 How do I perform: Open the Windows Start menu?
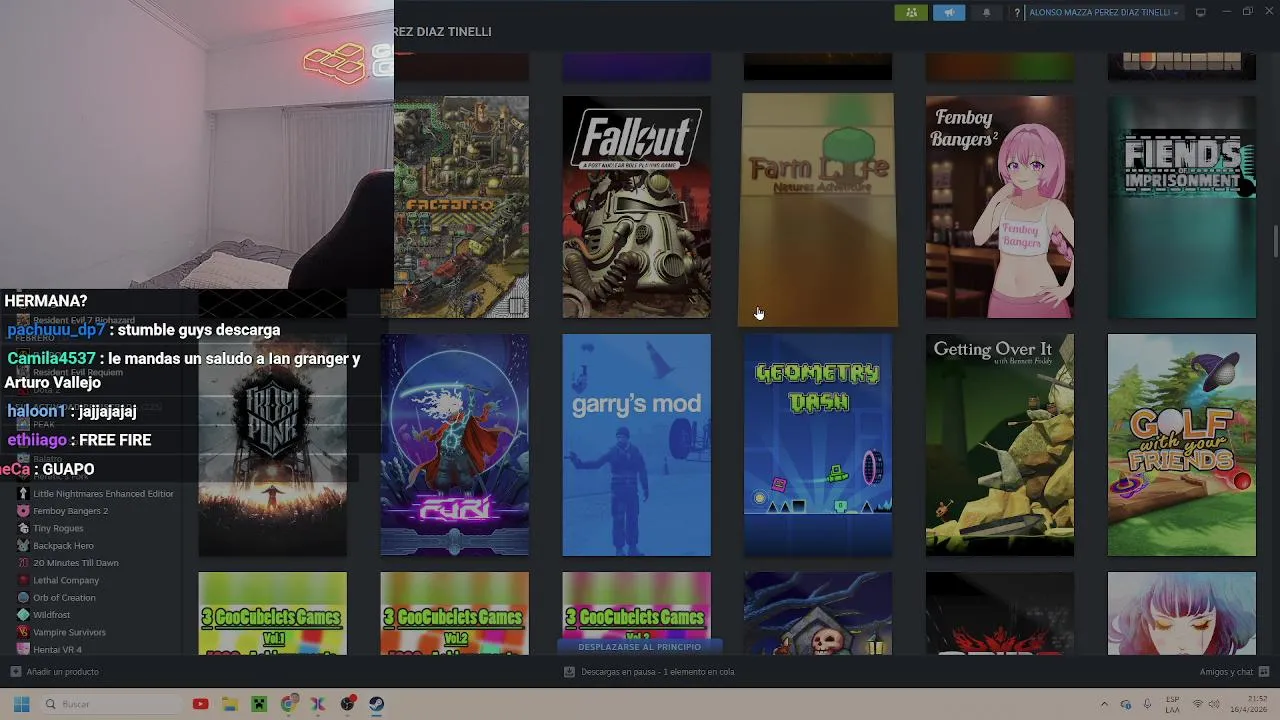click(x=21, y=704)
